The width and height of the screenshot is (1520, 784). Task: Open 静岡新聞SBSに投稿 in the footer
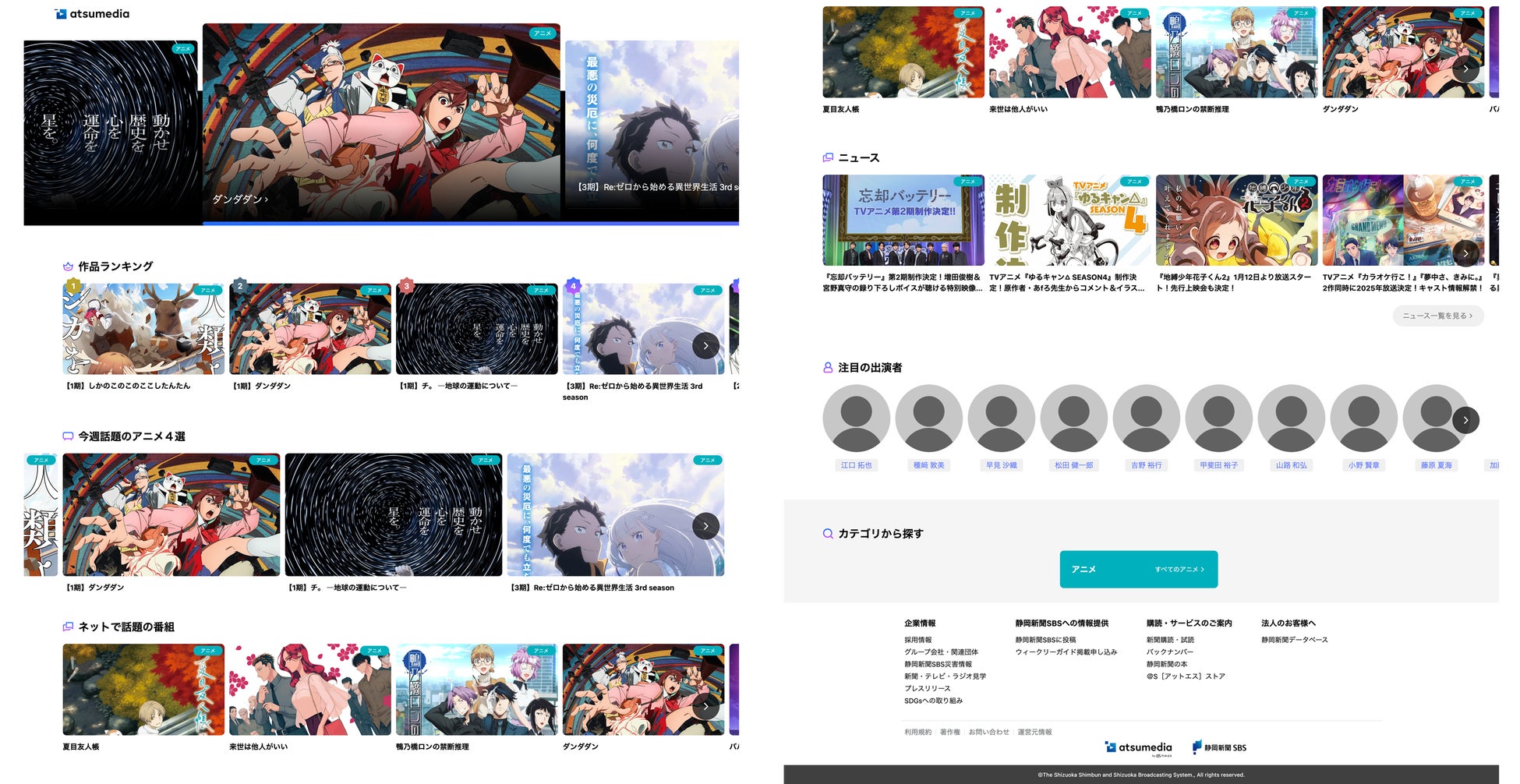tap(1045, 640)
